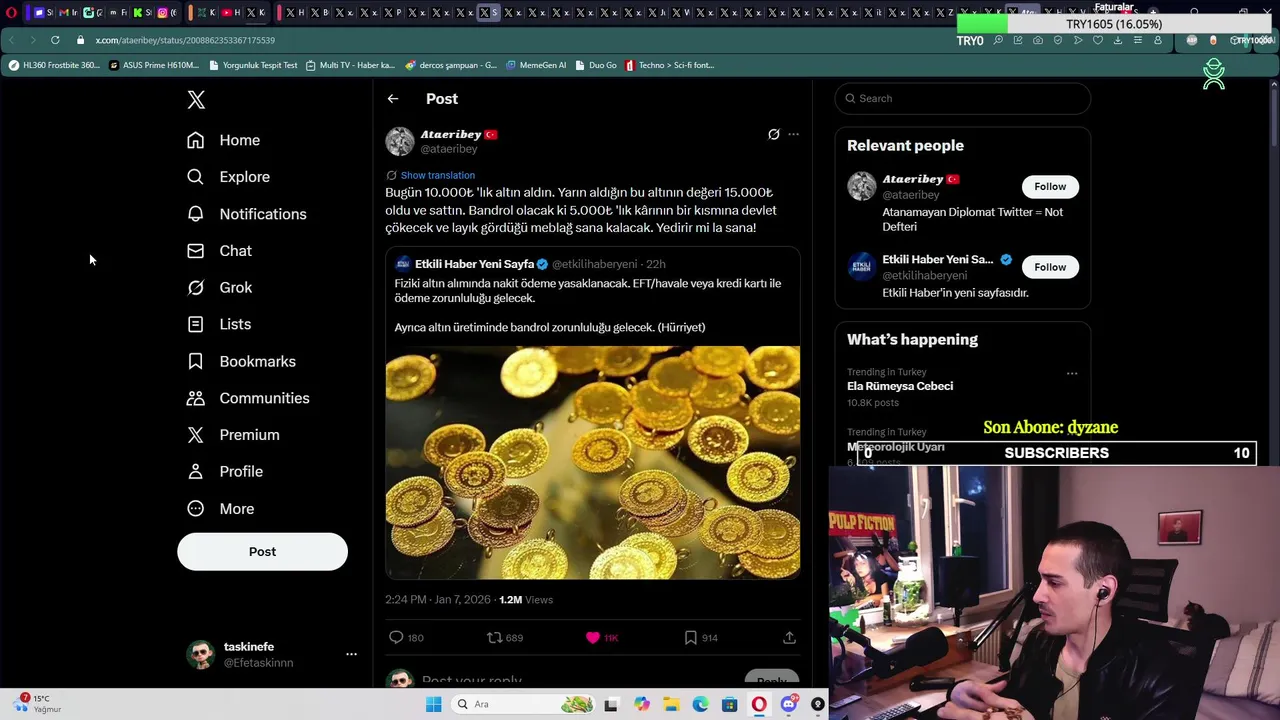Click the Opera icon on taskbar
The height and width of the screenshot is (720, 1280).
pos(759,704)
